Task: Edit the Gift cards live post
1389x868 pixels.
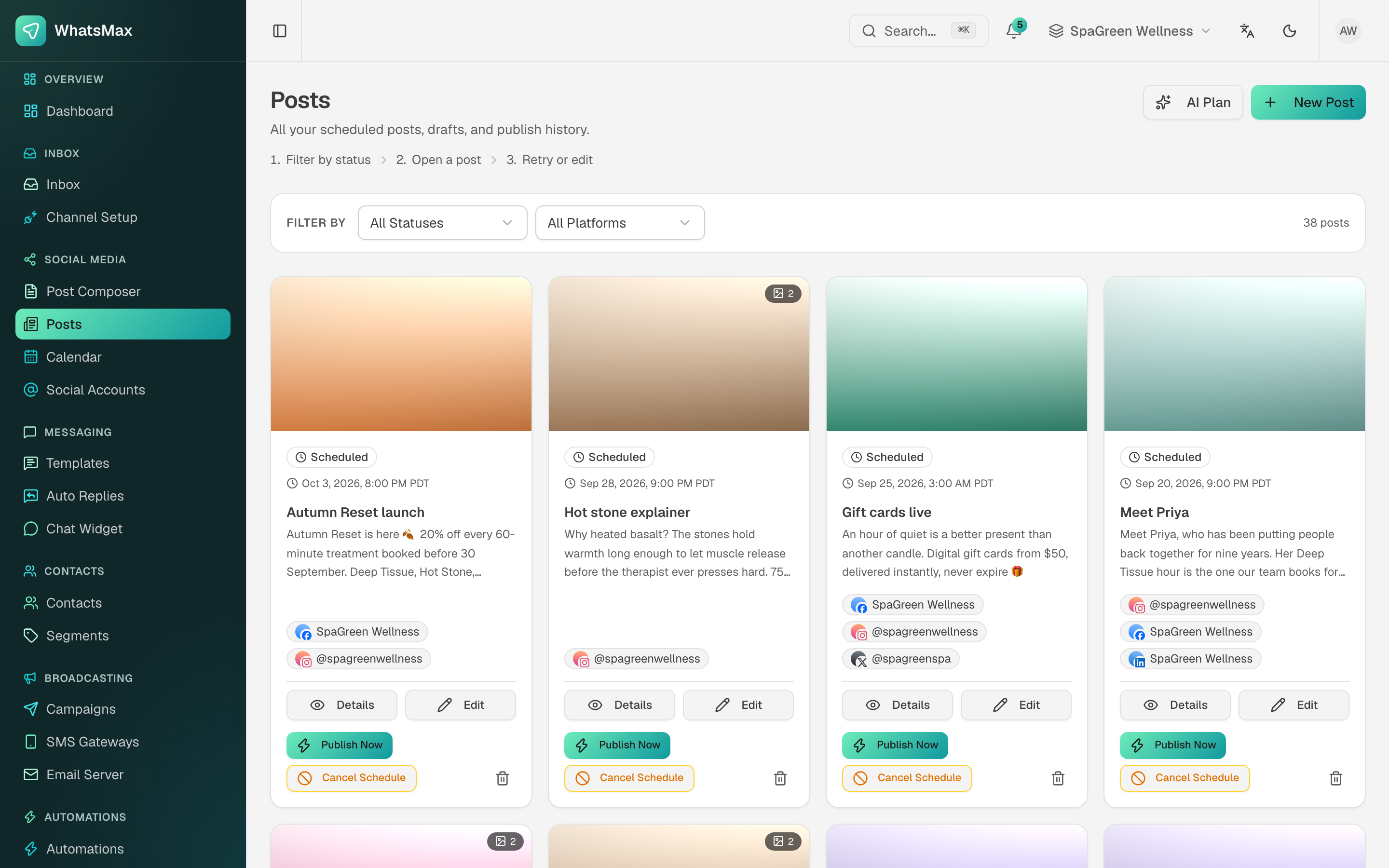Action: [x=1016, y=705]
